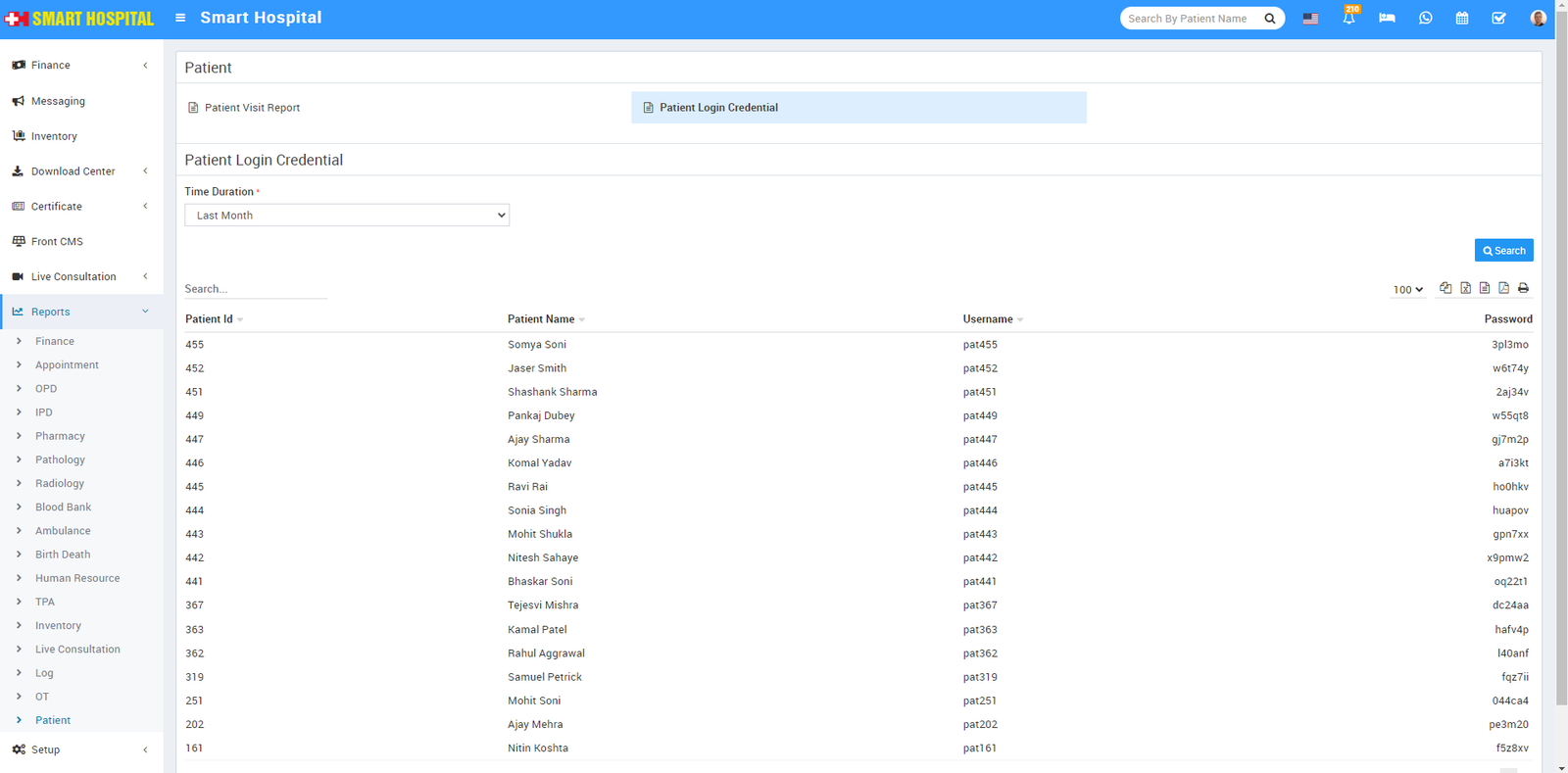The image size is (1568, 773).
Task: Open Pharmacy under Reports
Action: click(x=60, y=436)
